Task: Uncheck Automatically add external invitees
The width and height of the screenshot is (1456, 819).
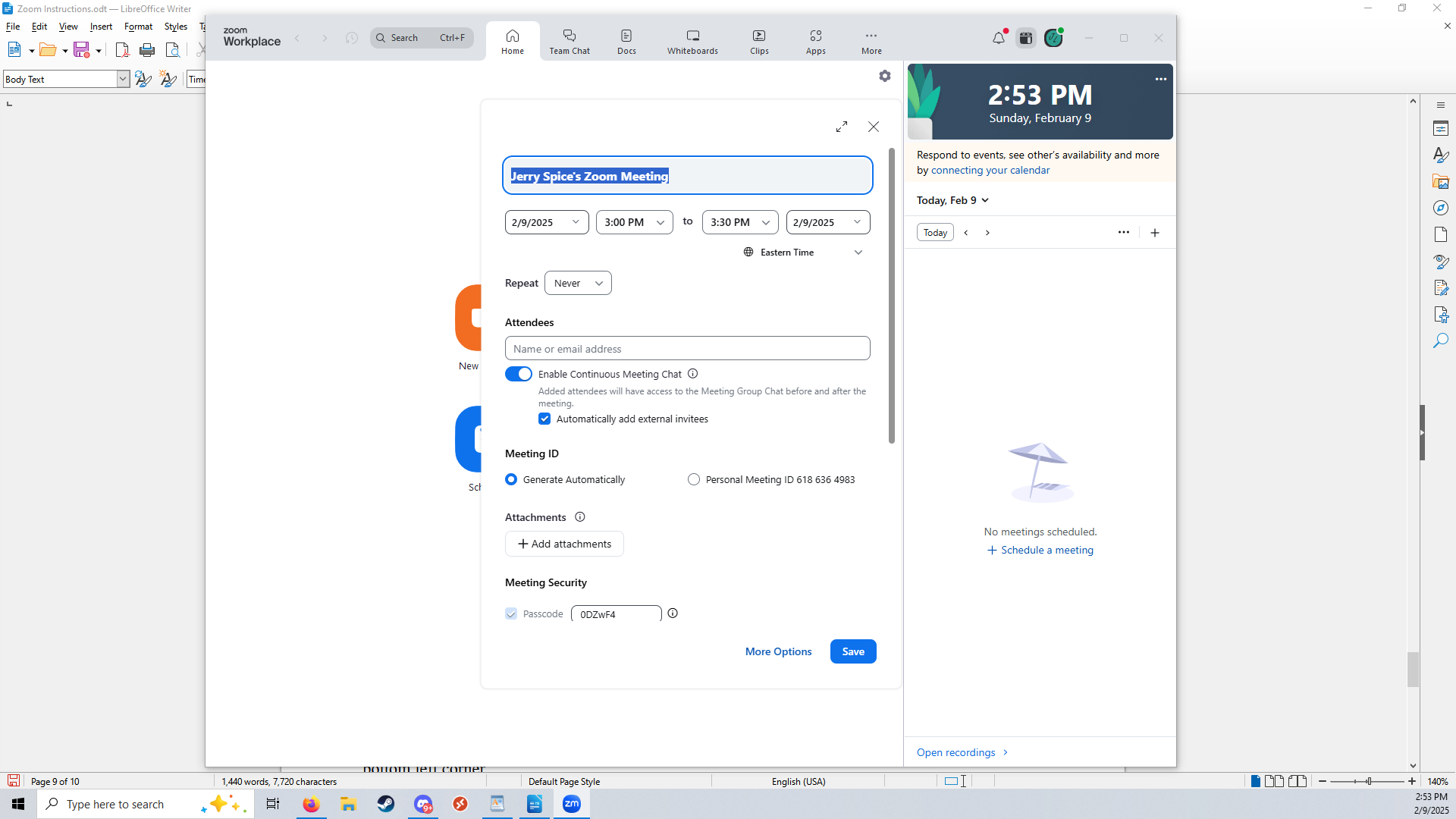Action: pos(544,419)
